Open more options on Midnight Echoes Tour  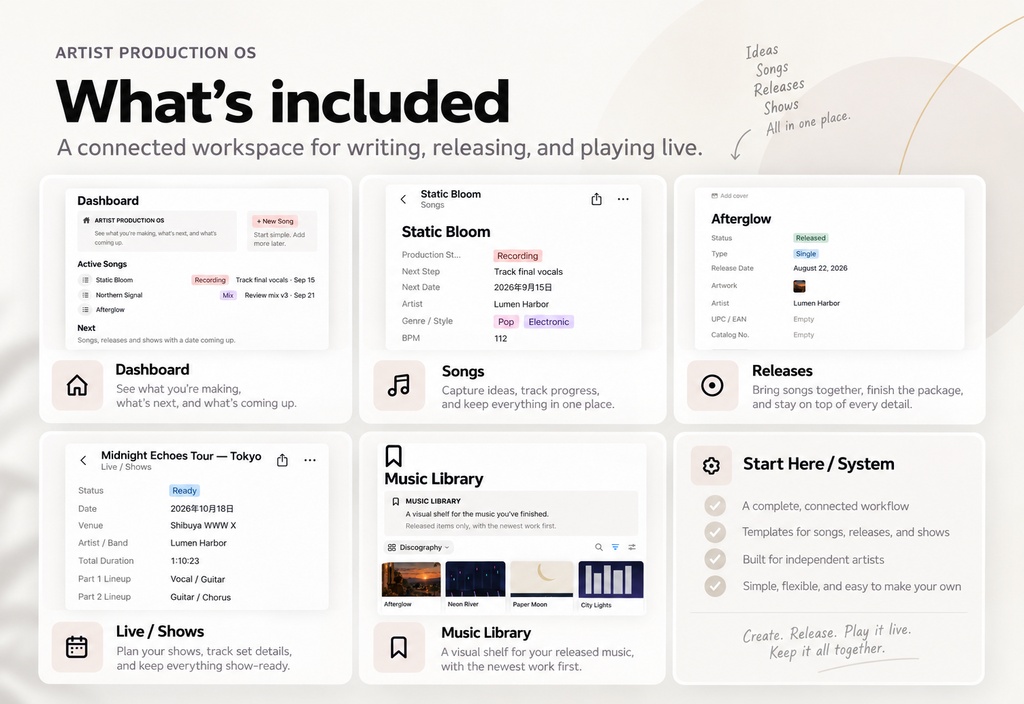point(310,460)
